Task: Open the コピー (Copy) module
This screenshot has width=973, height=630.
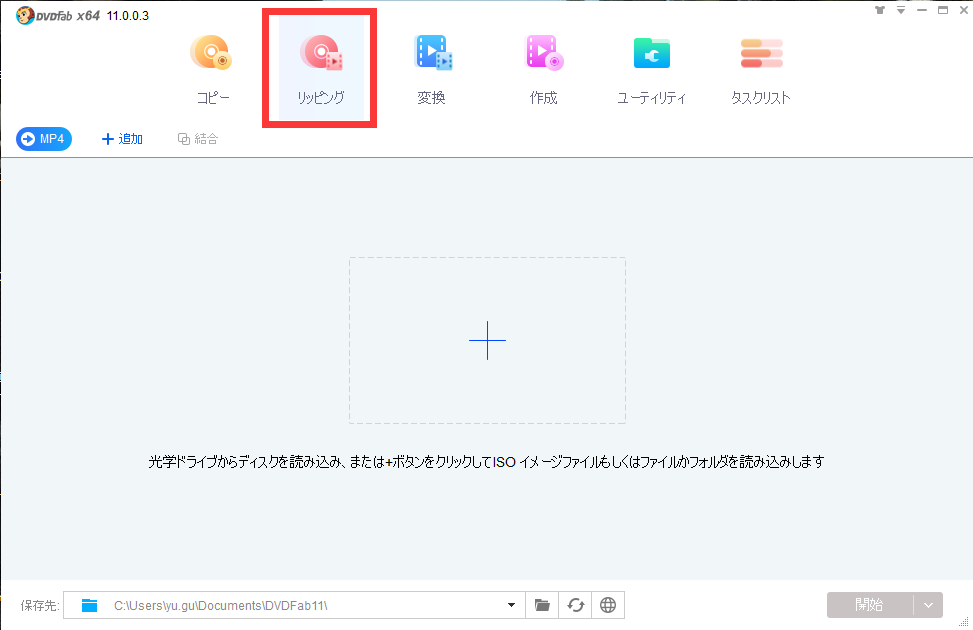Action: pos(212,69)
